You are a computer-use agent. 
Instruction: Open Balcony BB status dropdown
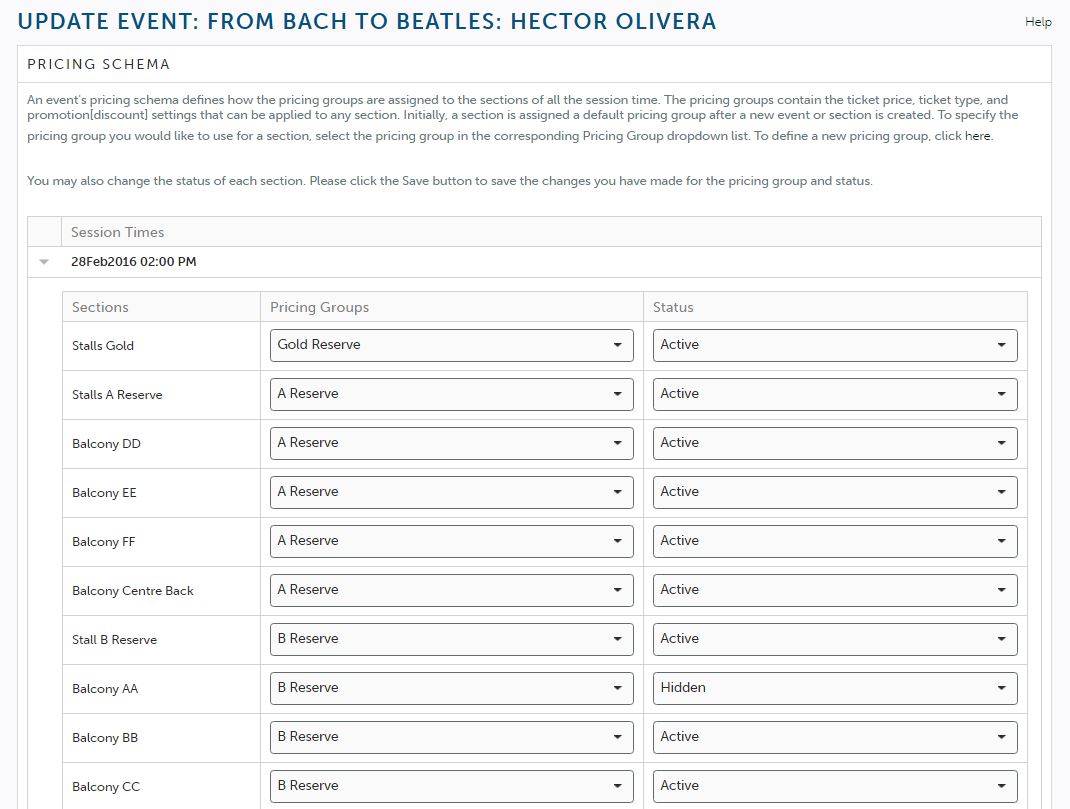[x=835, y=738]
